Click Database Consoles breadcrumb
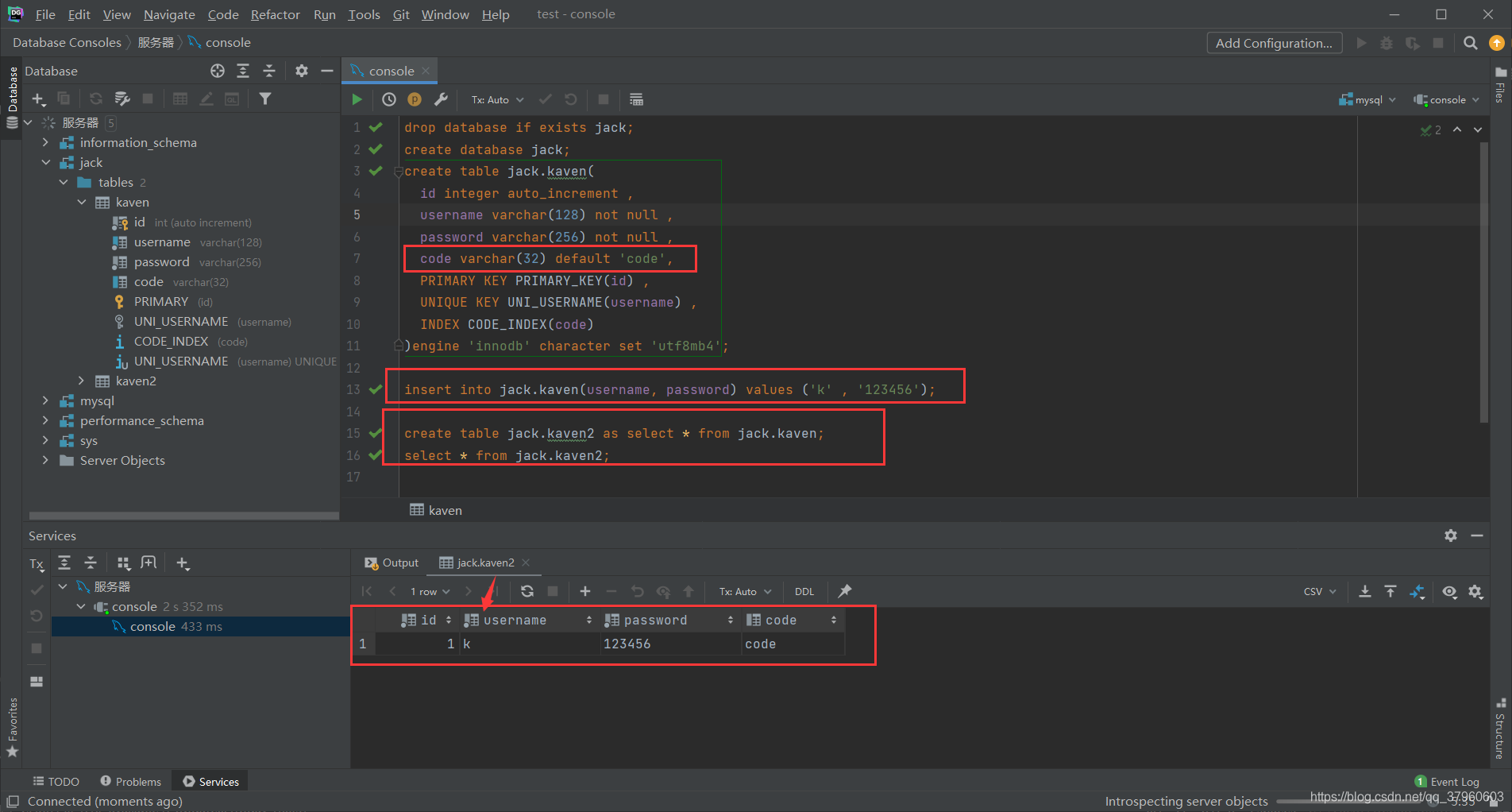The width and height of the screenshot is (1512, 812). pos(67,42)
